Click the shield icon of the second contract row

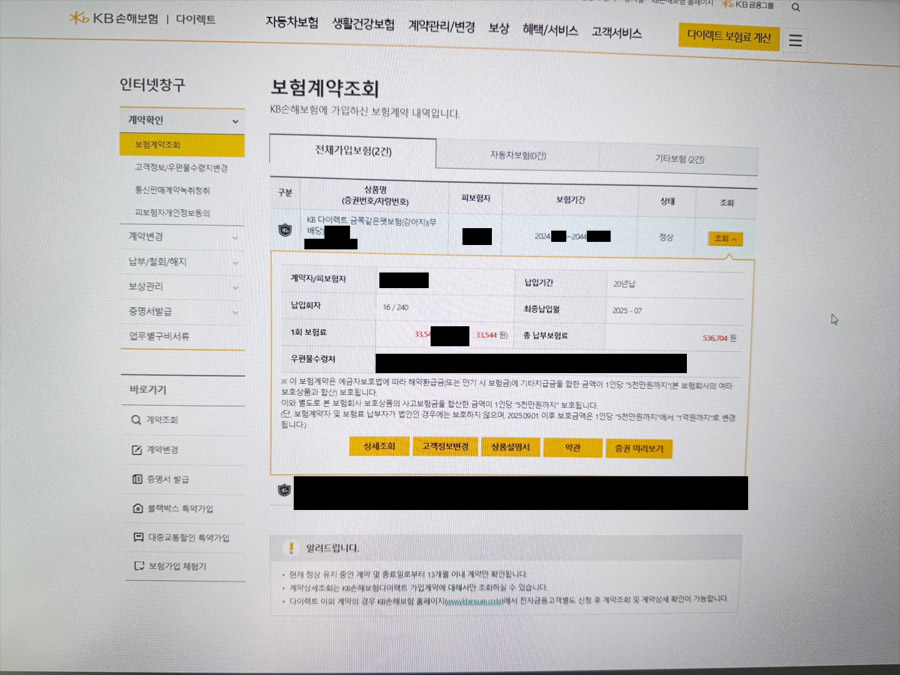click(x=284, y=490)
